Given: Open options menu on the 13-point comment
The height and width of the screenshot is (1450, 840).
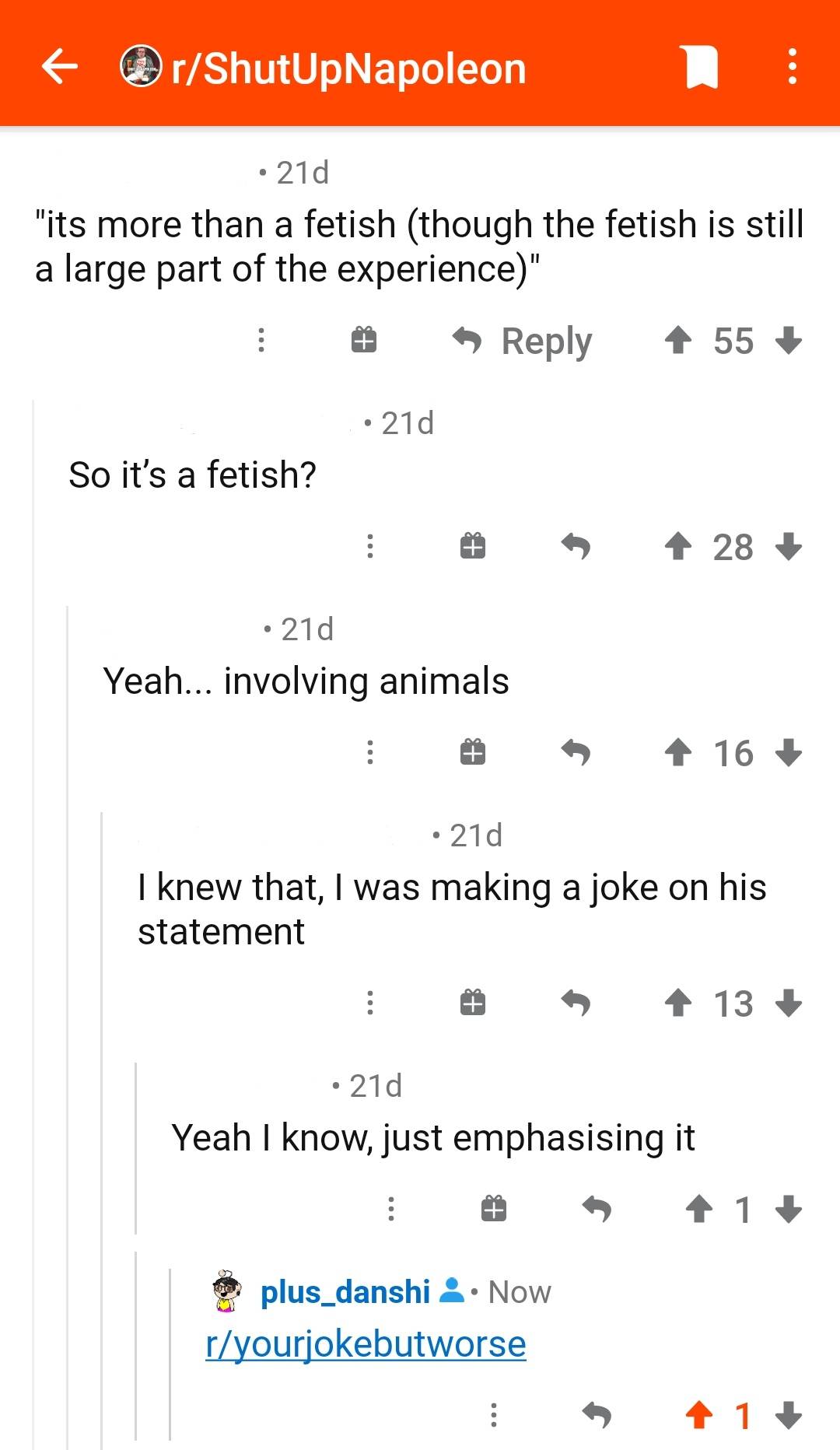Looking at the screenshot, I should pos(369,1003).
